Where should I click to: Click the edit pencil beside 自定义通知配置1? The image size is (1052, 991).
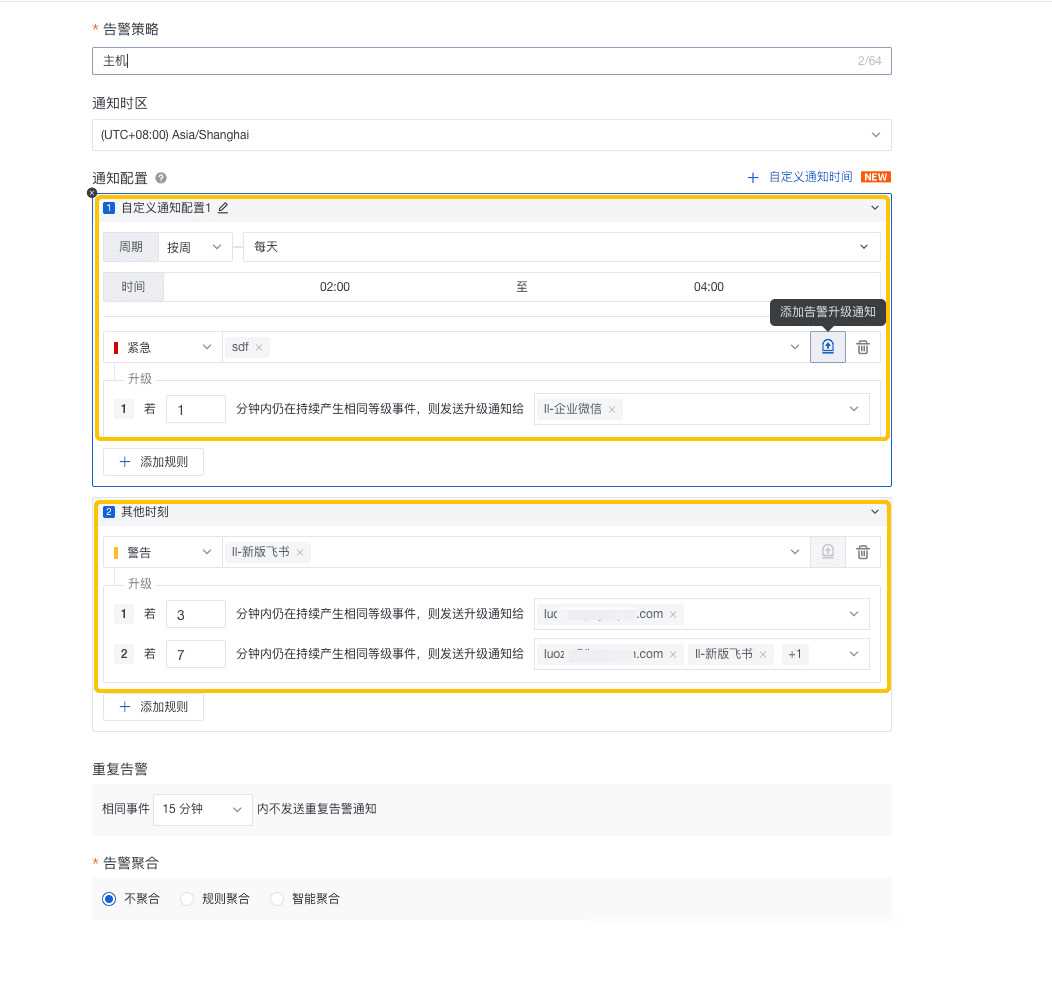pyautogui.click(x=223, y=208)
